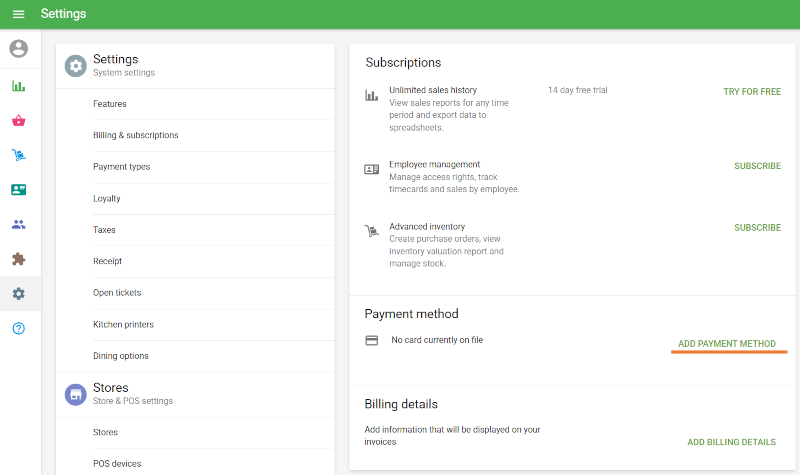Open Loyalty settings
The image size is (800, 475).
click(x=214, y=198)
